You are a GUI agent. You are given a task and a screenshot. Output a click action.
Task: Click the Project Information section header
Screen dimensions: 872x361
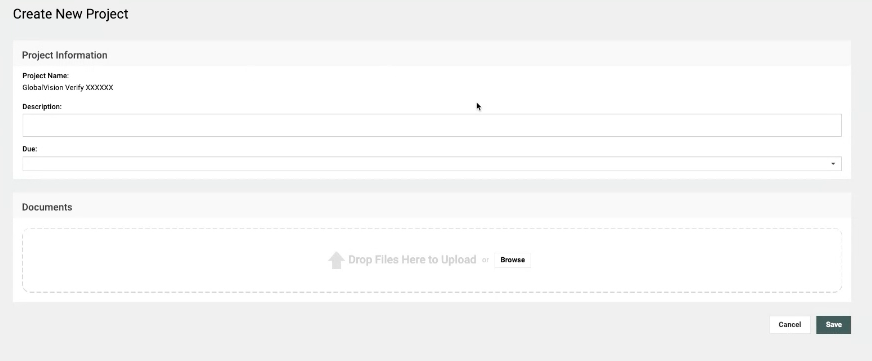click(65, 55)
